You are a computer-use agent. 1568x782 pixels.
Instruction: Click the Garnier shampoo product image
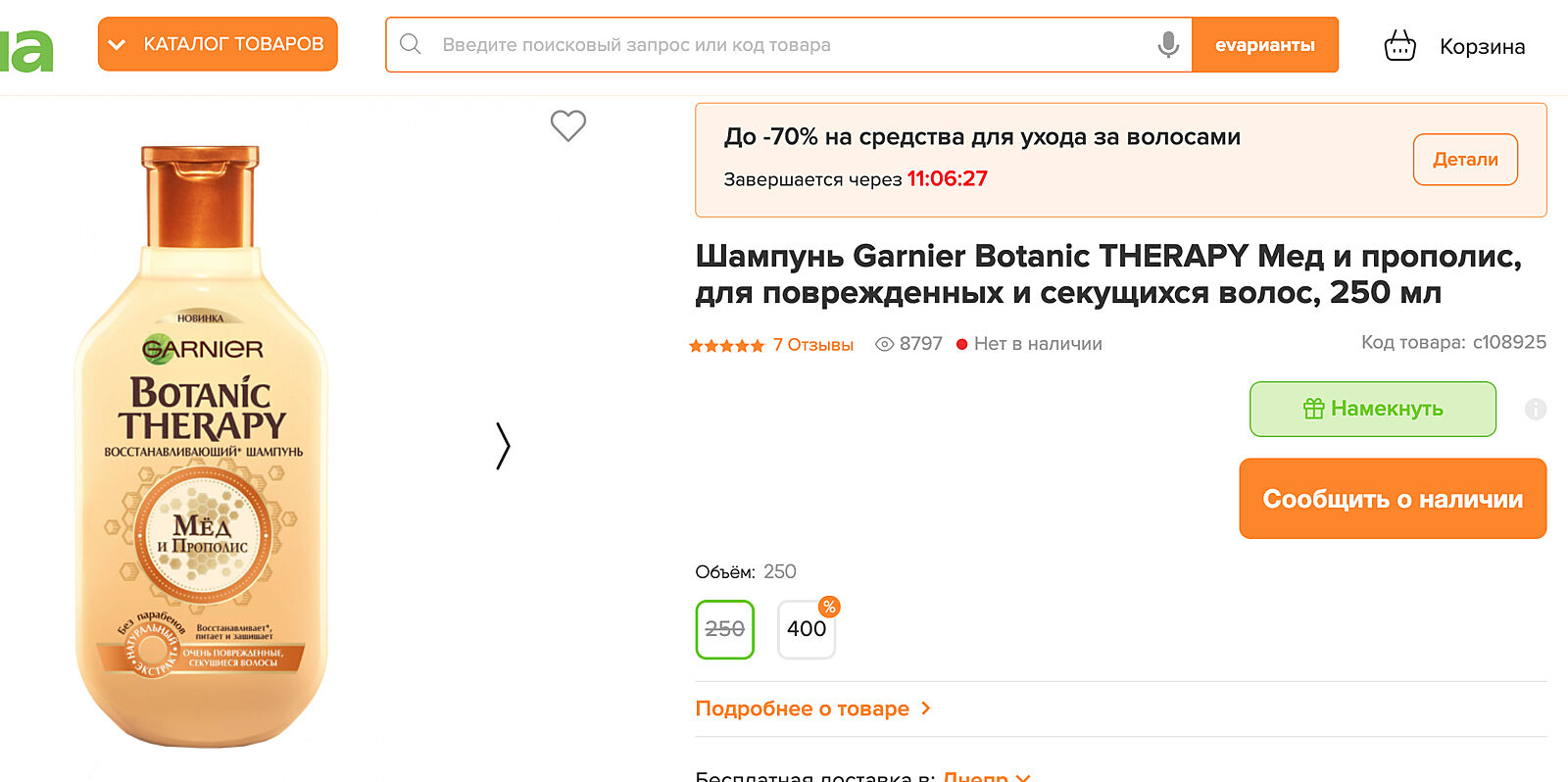point(202,446)
